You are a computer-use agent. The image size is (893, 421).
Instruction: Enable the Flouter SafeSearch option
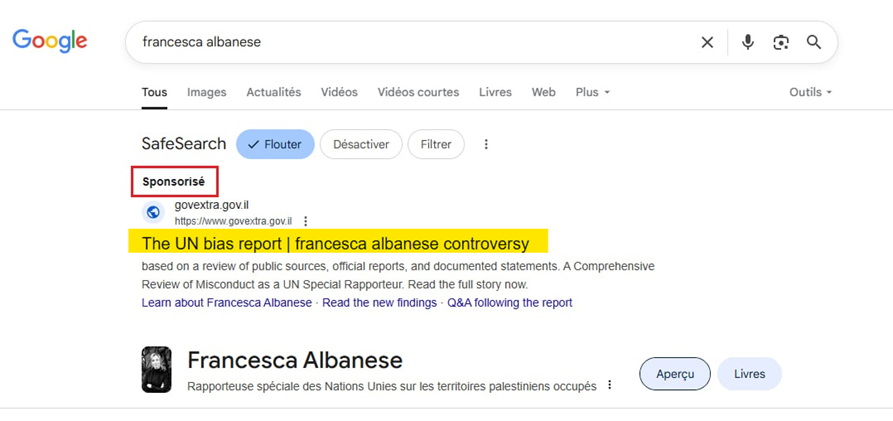tap(275, 144)
